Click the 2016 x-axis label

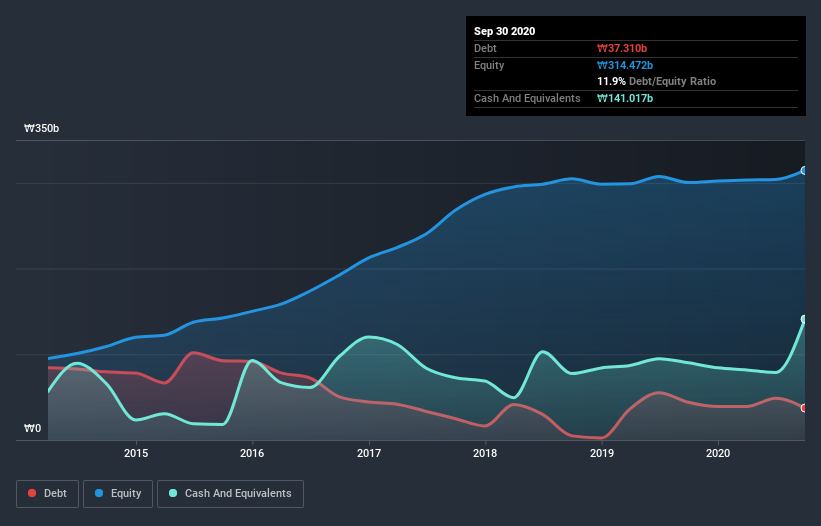point(252,453)
